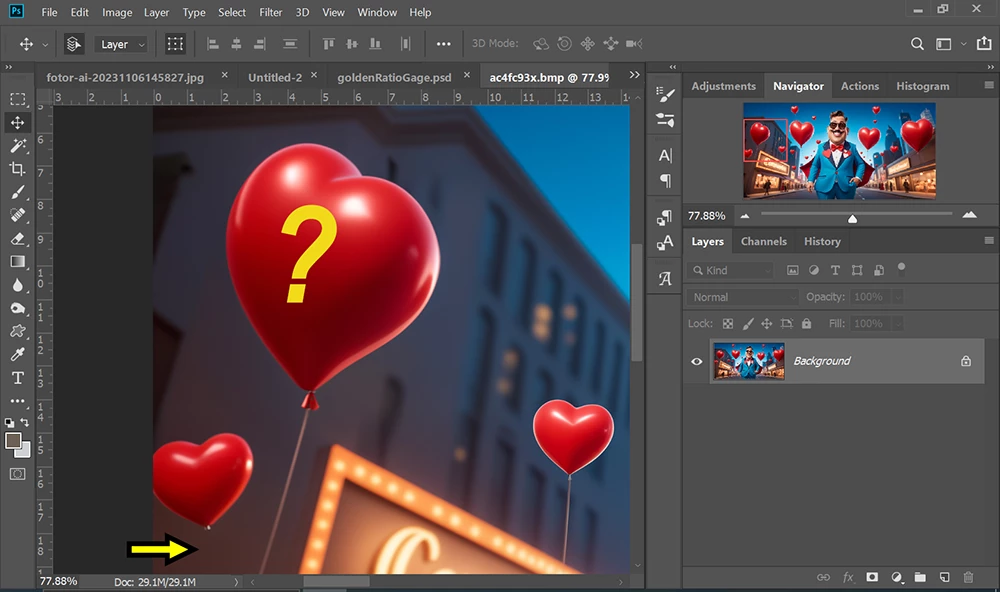Click the foreground color swatch
This screenshot has width=1000, height=592.
(13, 441)
